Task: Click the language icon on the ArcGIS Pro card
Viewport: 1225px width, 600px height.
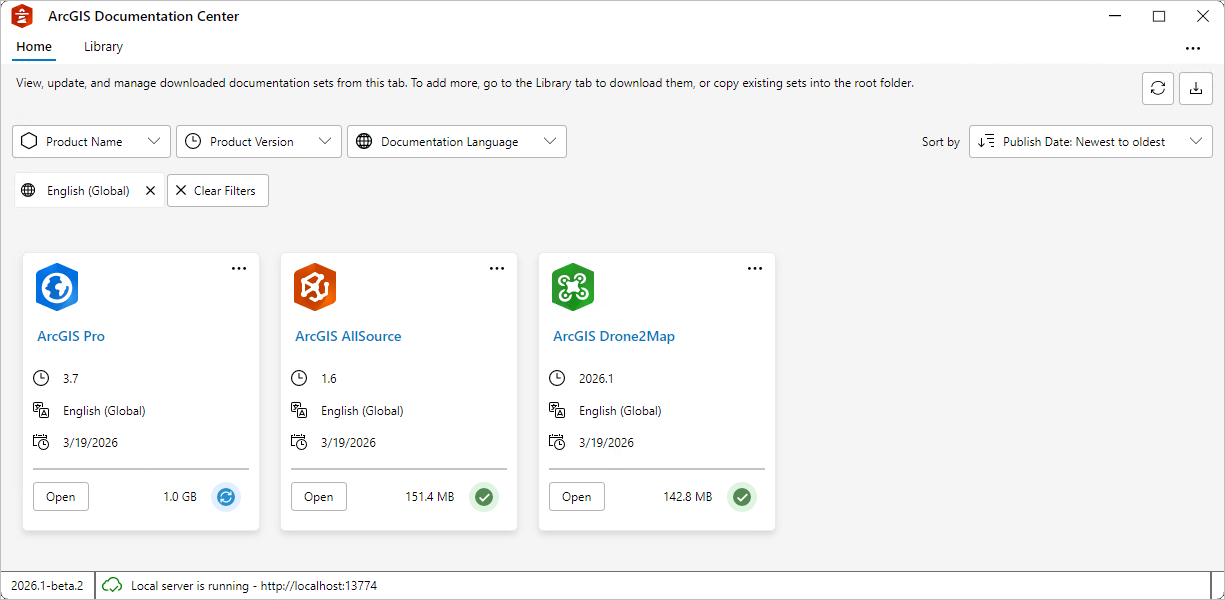Action: pos(41,410)
